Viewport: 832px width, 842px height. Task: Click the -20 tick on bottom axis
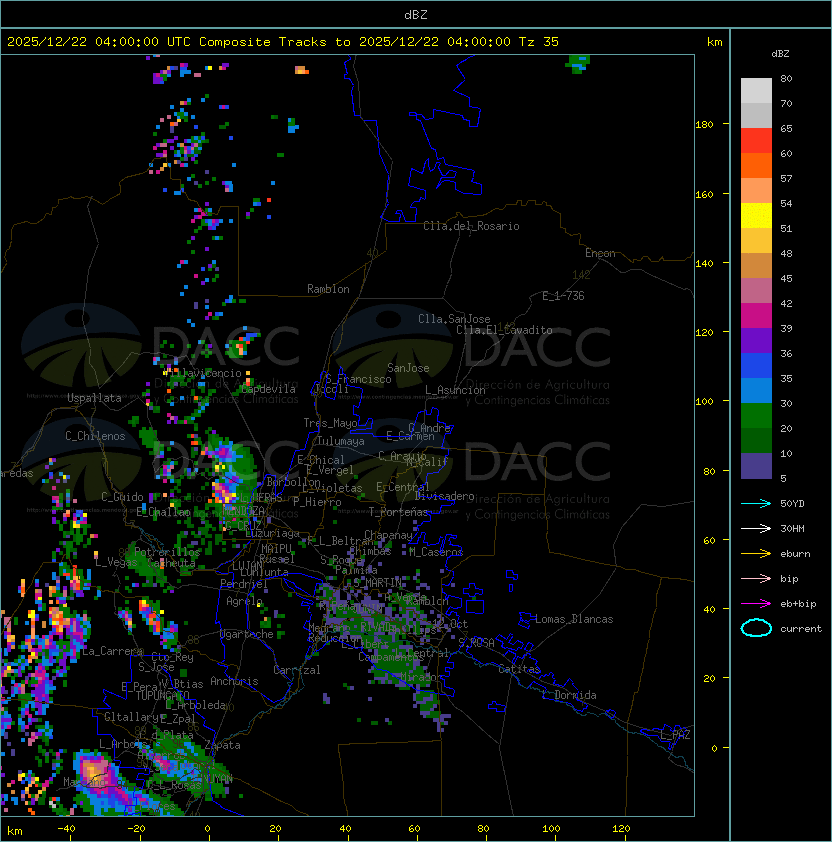[x=135, y=829]
